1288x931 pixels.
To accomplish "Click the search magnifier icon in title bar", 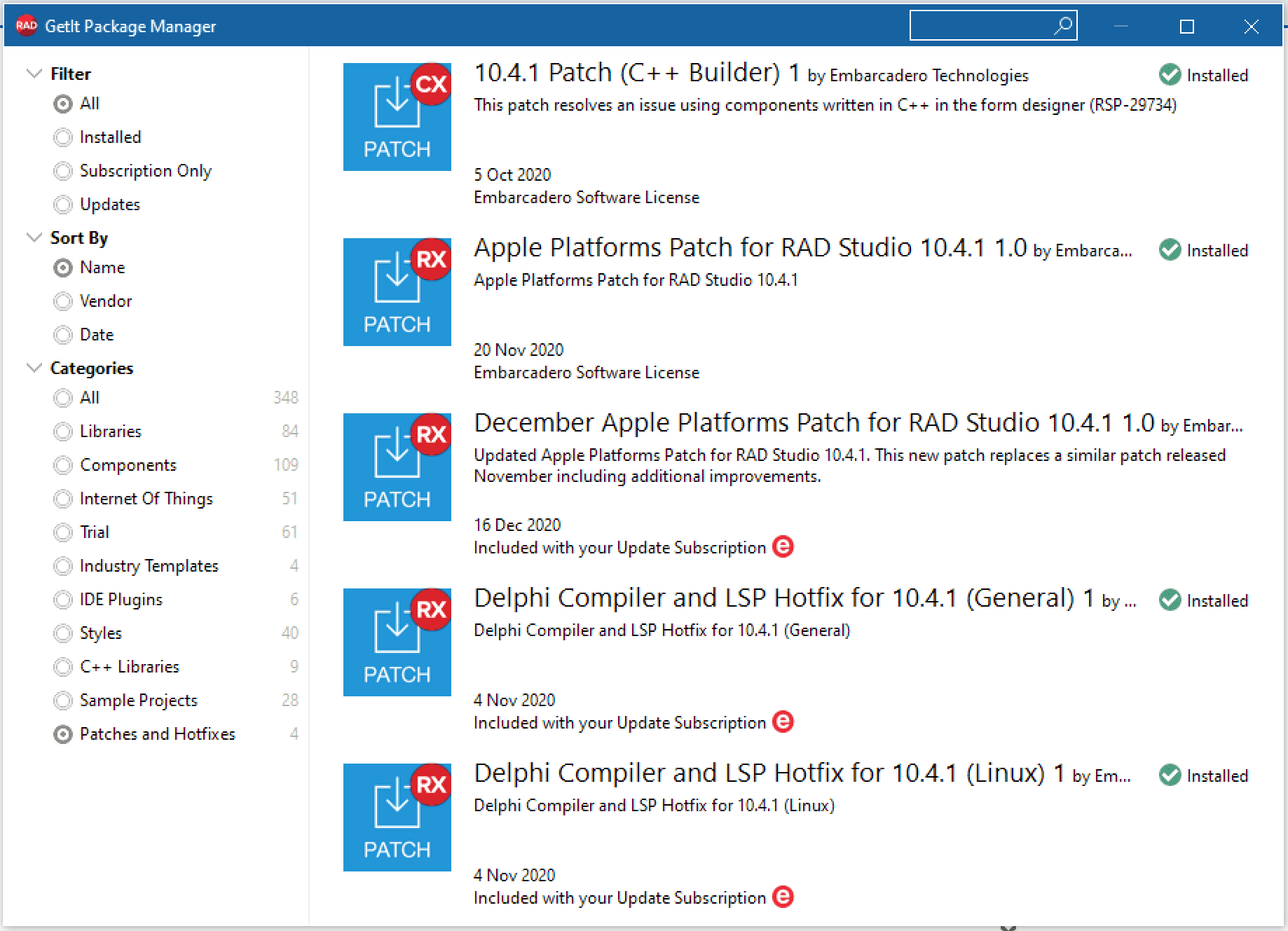I will coord(1062,26).
